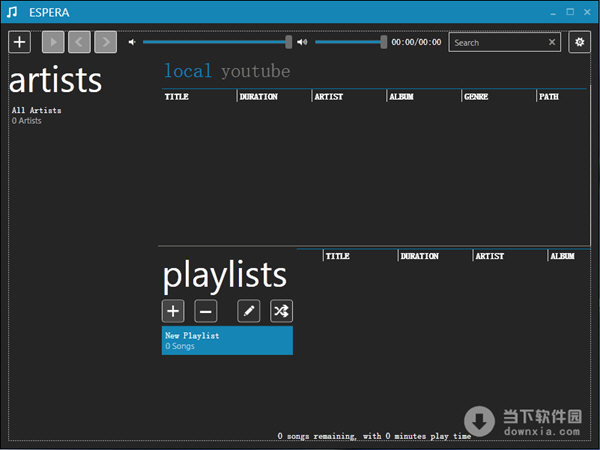This screenshot has height=450, width=600.
Task: Clear the search box with the X
Action: [x=552, y=42]
